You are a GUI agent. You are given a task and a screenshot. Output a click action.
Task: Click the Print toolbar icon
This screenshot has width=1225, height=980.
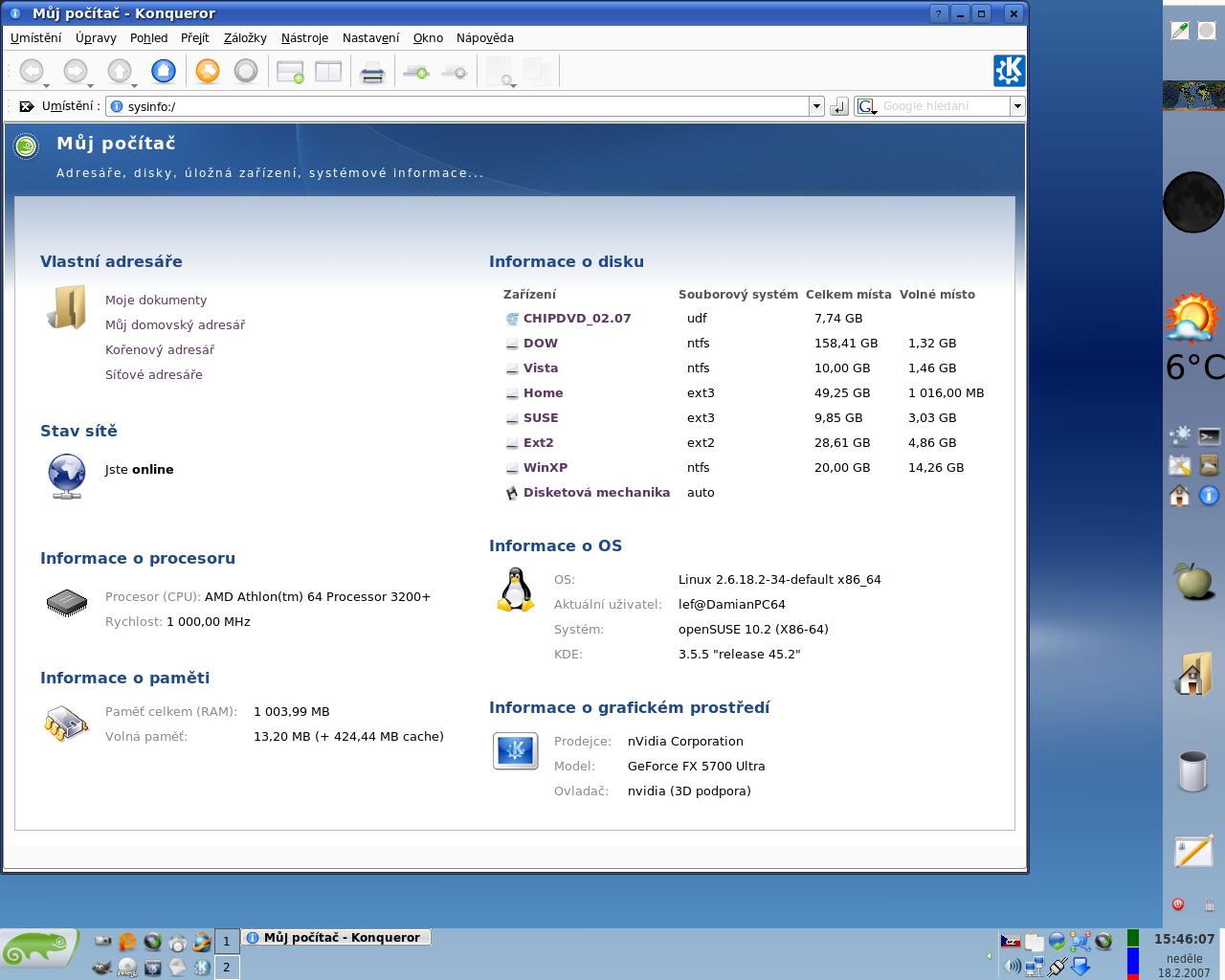[x=372, y=72]
